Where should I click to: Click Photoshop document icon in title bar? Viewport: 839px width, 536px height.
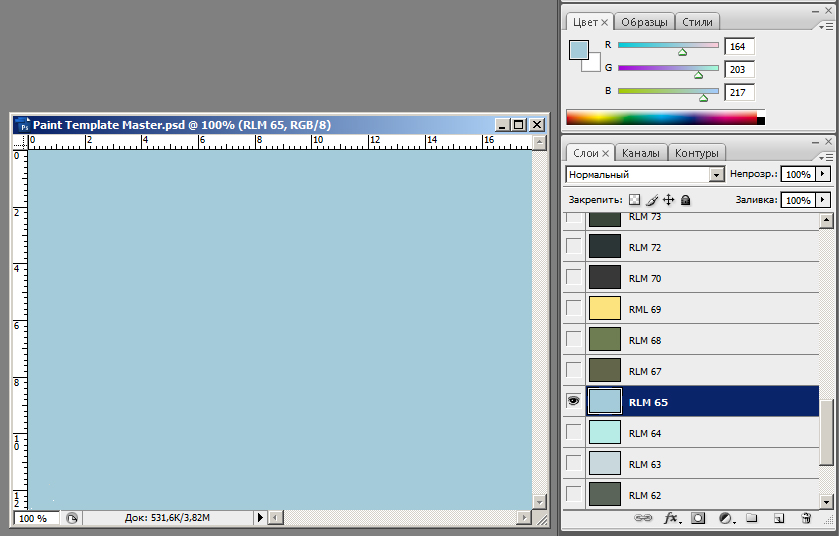click(x=24, y=125)
